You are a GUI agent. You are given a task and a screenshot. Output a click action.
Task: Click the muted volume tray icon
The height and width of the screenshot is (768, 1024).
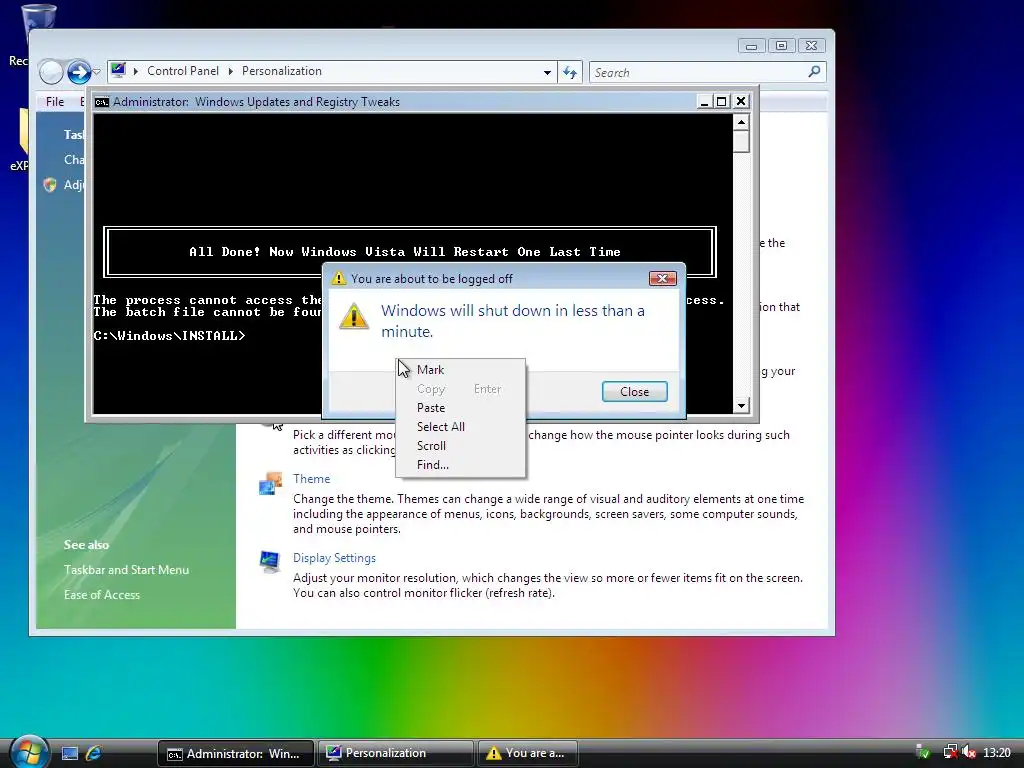click(969, 753)
